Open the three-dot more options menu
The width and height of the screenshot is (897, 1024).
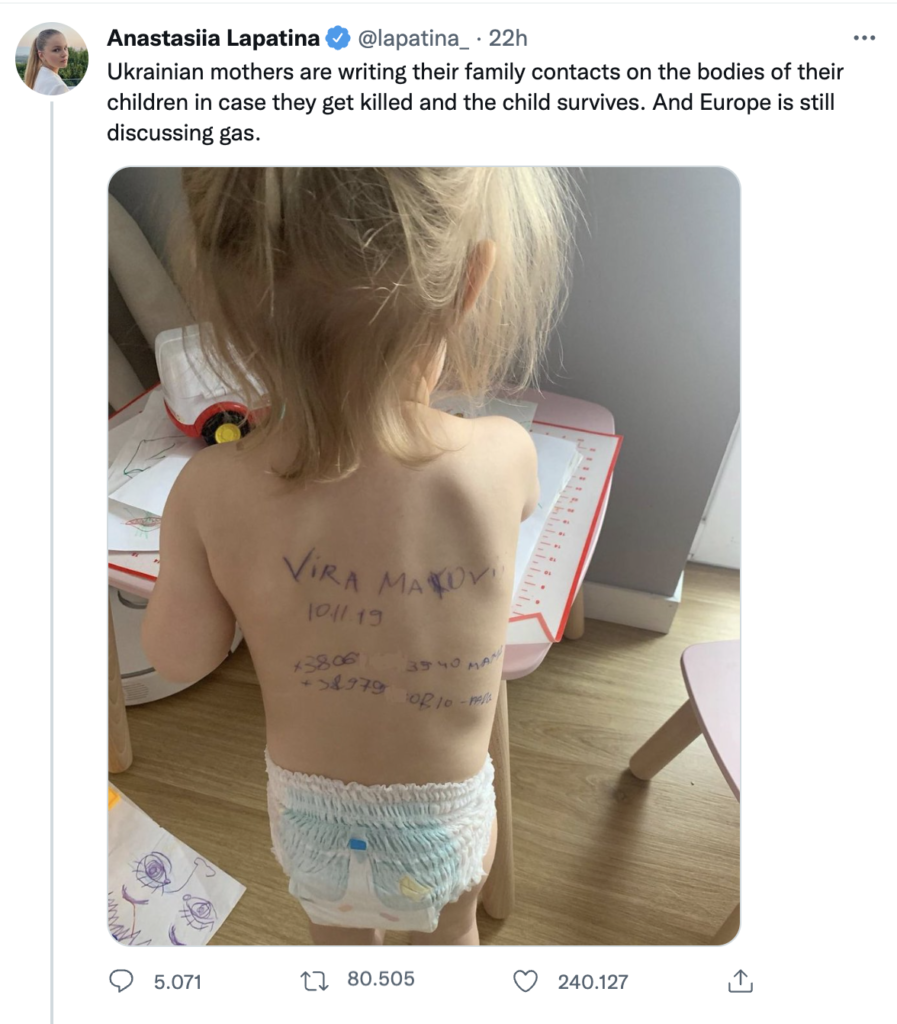[864, 38]
